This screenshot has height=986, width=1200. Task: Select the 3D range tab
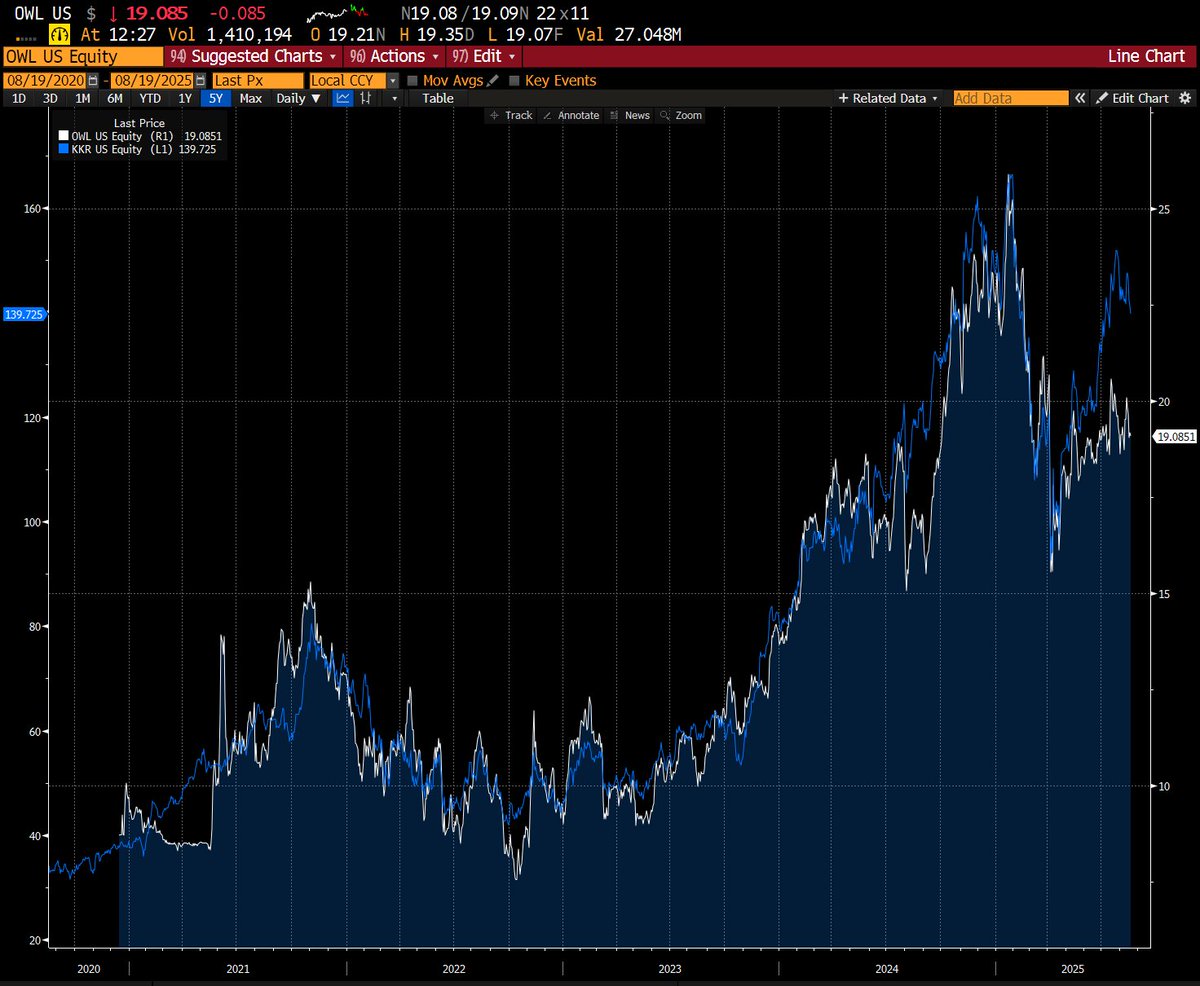click(x=50, y=98)
